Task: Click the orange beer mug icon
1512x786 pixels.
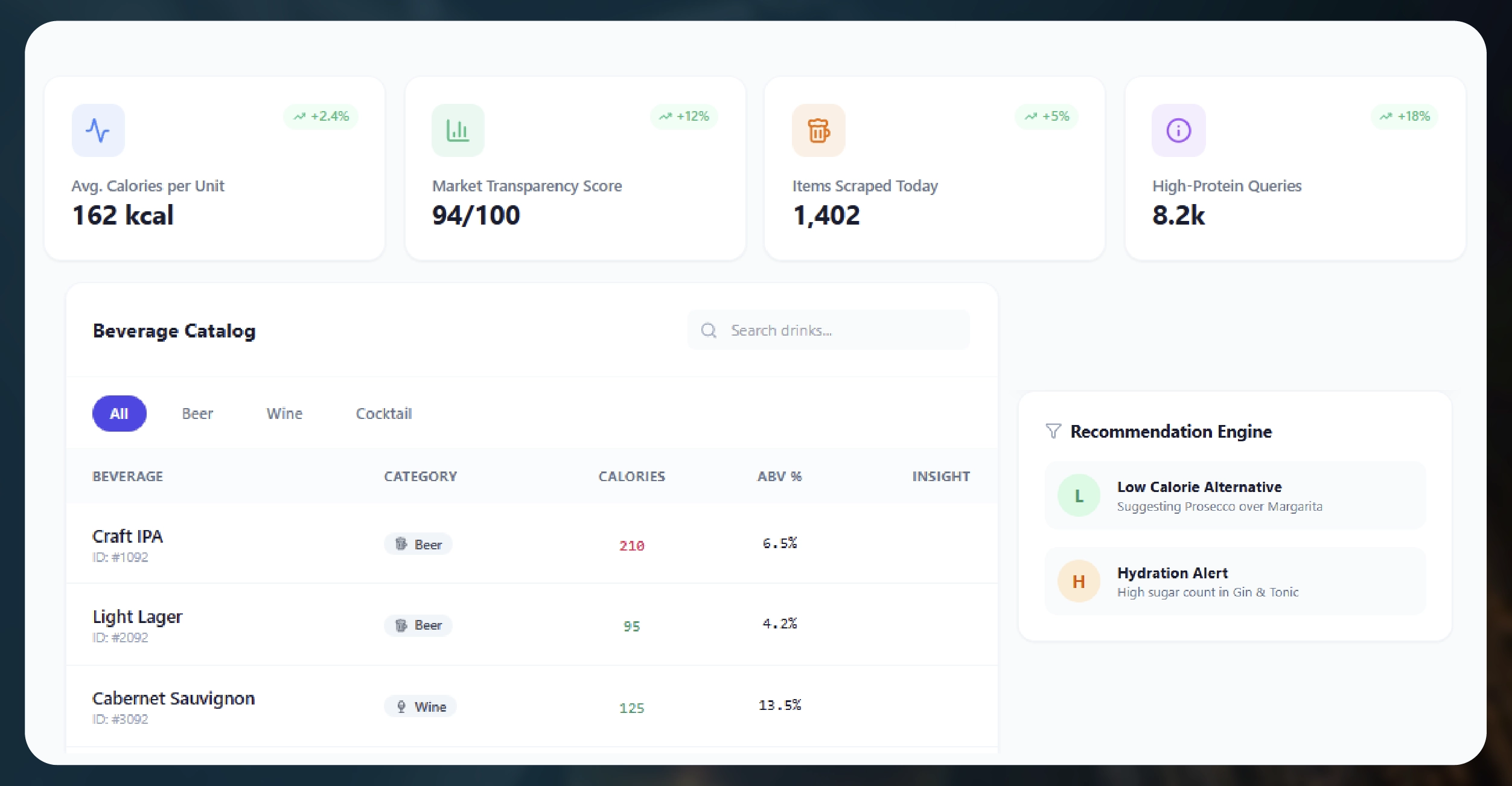Action: click(x=818, y=130)
